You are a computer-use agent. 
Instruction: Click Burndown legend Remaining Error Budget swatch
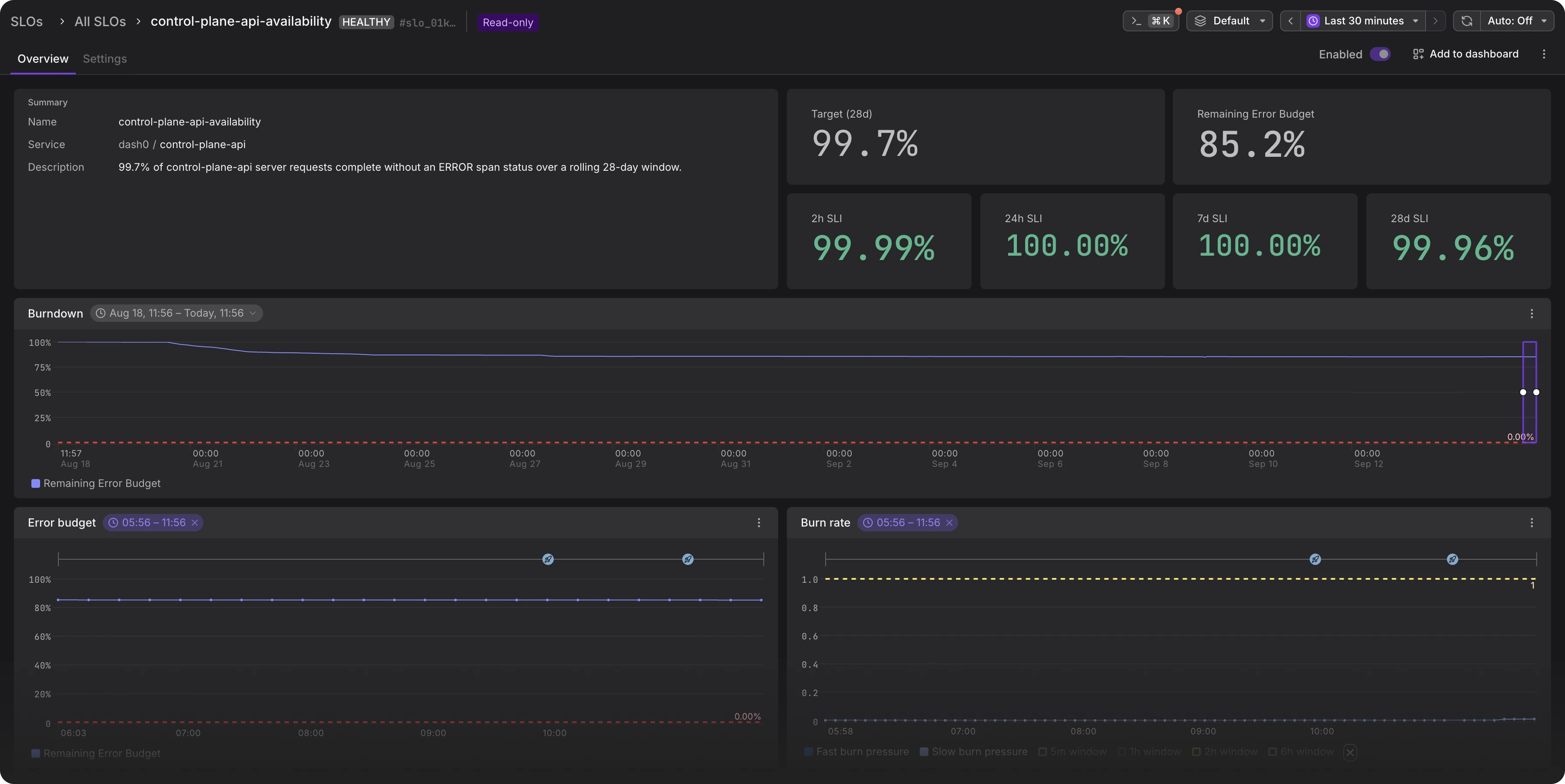[36, 483]
